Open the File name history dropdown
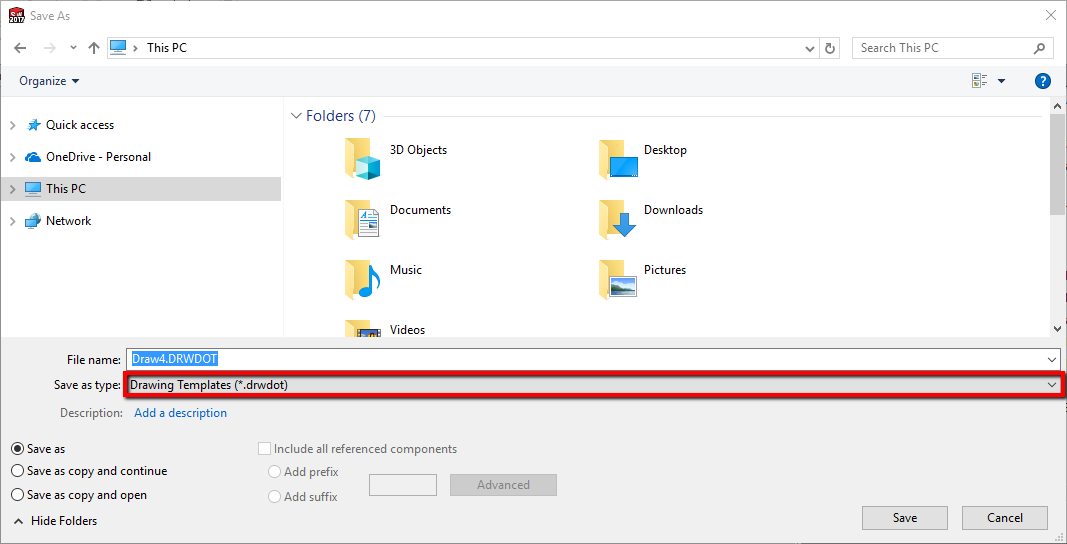This screenshot has width=1067, height=544. [1054, 359]
